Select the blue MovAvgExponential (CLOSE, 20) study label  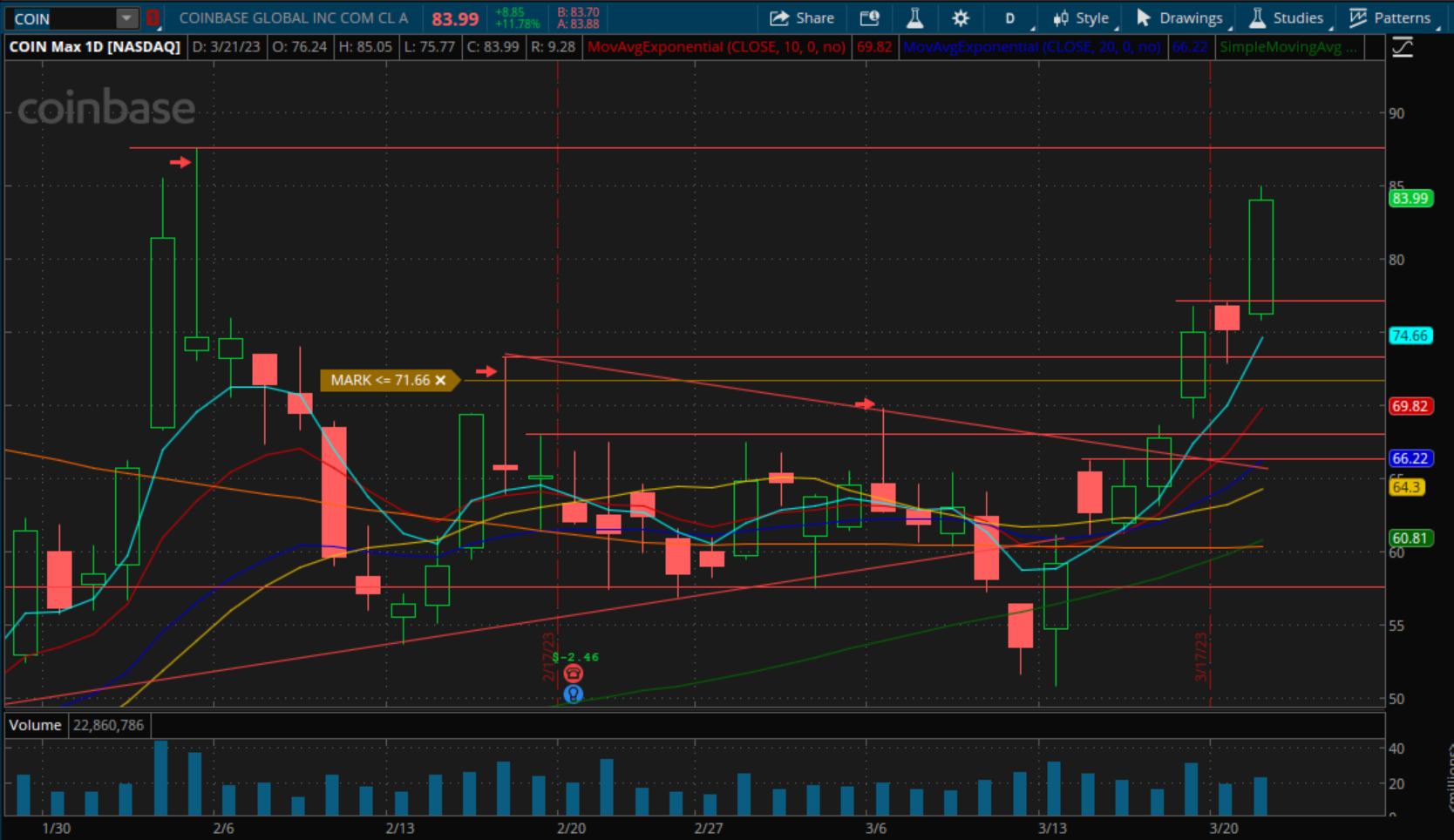[x=1032, y=47]
